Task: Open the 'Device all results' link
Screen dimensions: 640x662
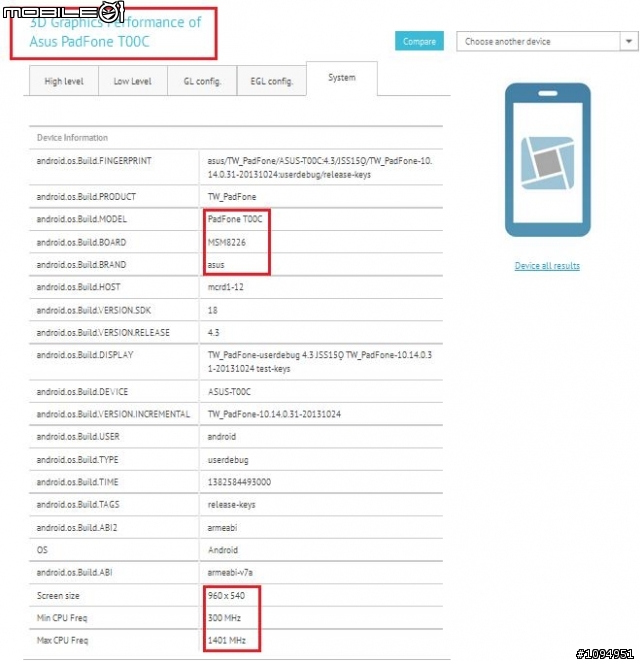Action: 547,266
